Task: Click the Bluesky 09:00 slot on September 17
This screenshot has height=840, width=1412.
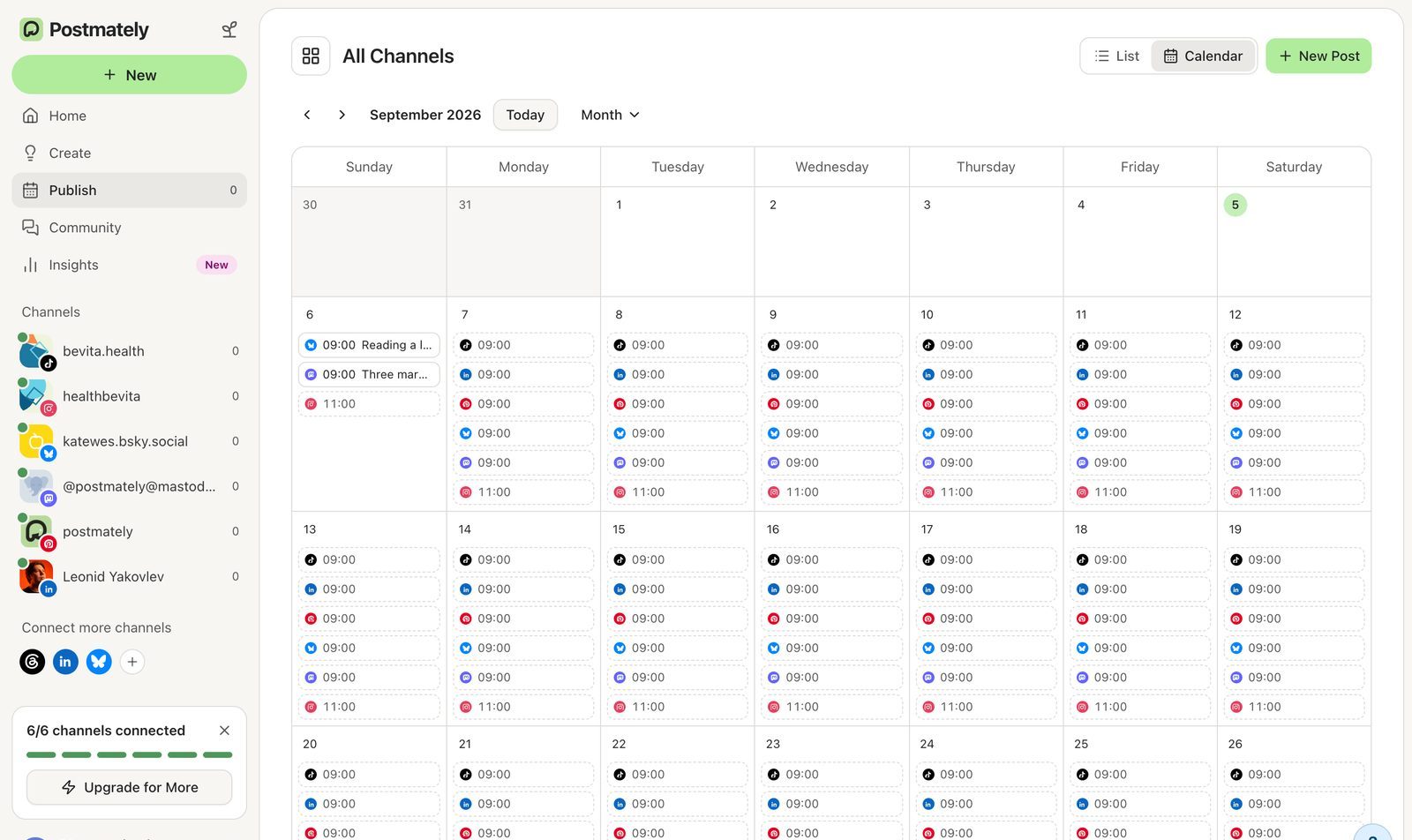Action: (x=986, y=648)
